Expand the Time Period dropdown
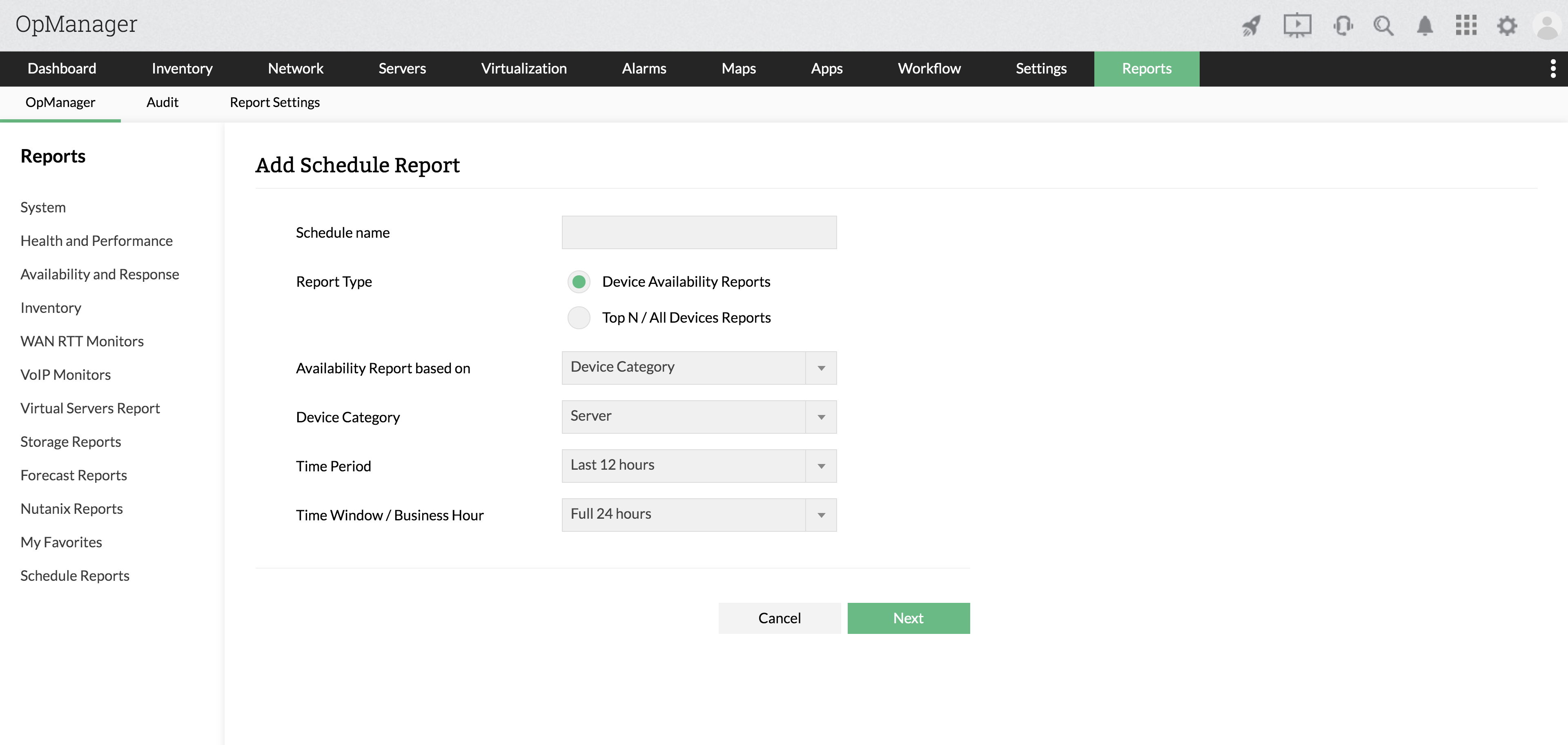1568x745 pixels. click(x=699, y=466)
